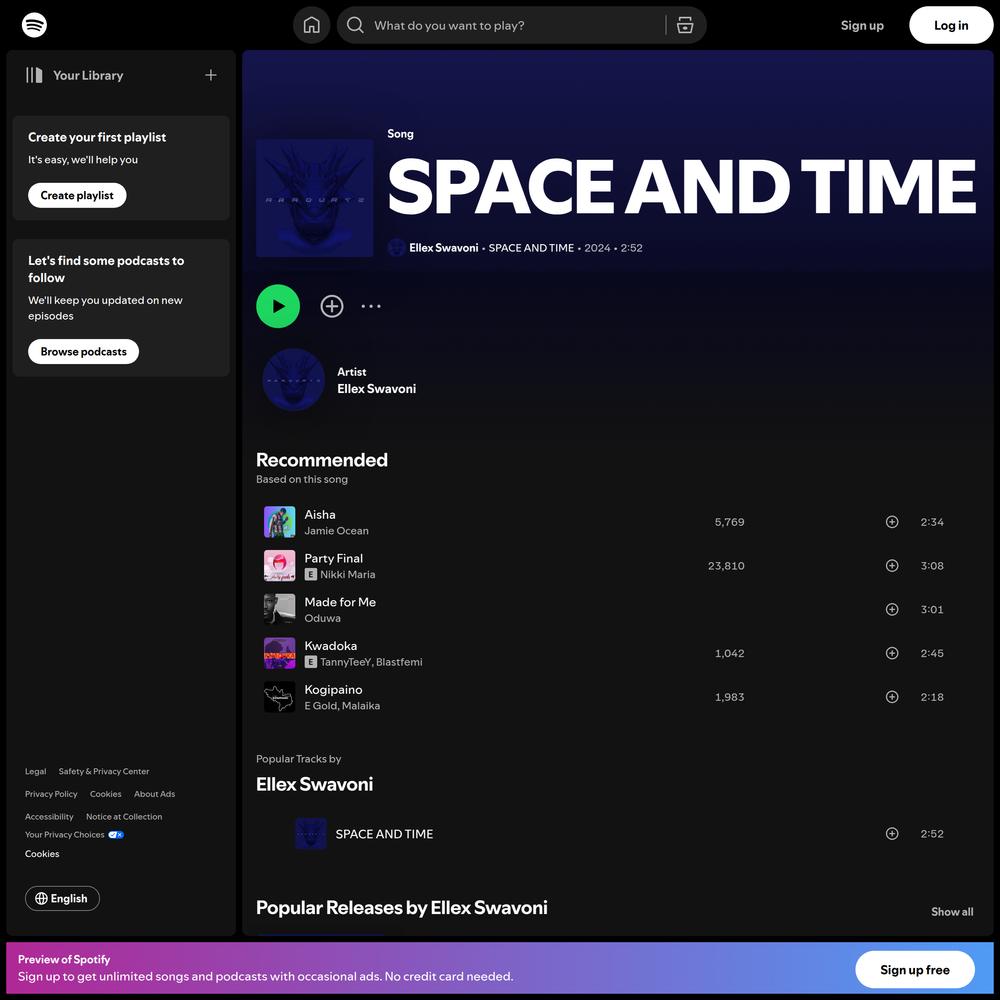Open artist Blastfemi
This screenshot has width=1000, height=1000.
pos(399,662)
